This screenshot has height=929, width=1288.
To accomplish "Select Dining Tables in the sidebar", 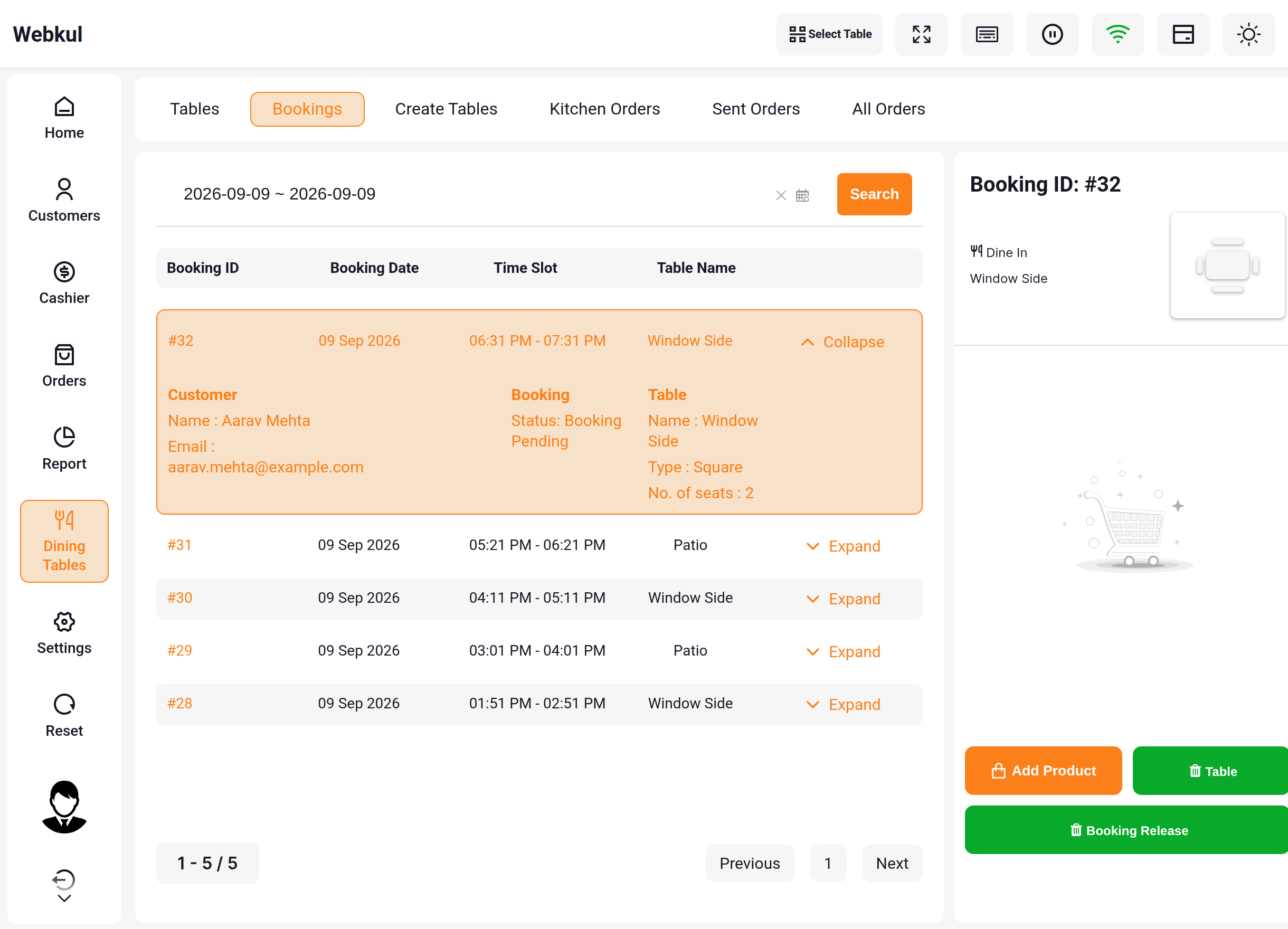I will pos(64,541).
